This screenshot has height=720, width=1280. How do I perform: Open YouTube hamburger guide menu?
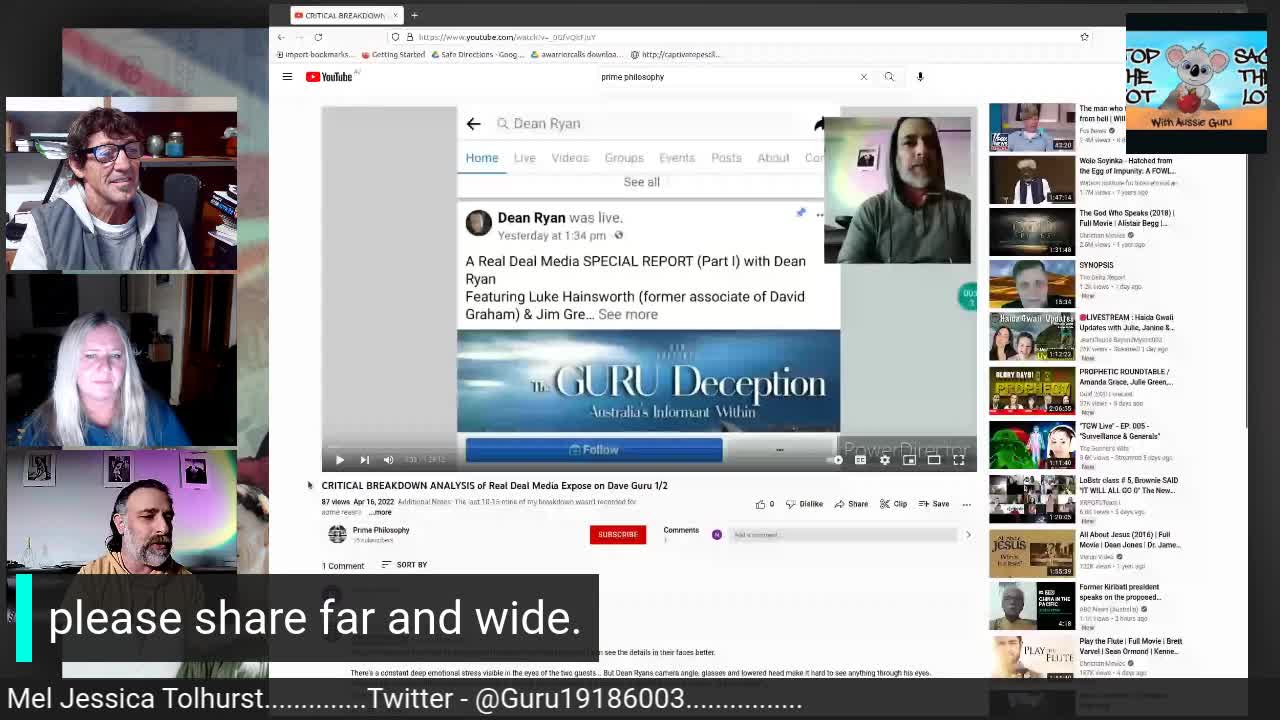[x=287, y=77]
